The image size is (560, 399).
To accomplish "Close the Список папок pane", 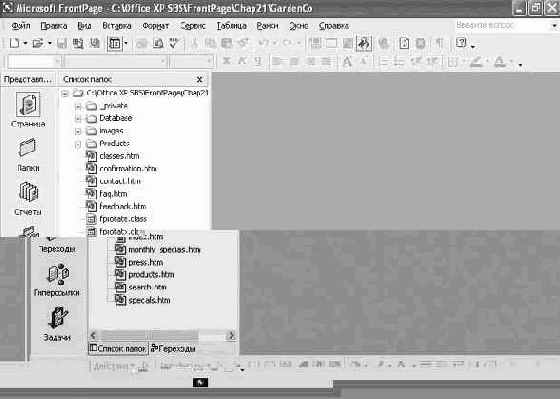I will pos(200,79).
